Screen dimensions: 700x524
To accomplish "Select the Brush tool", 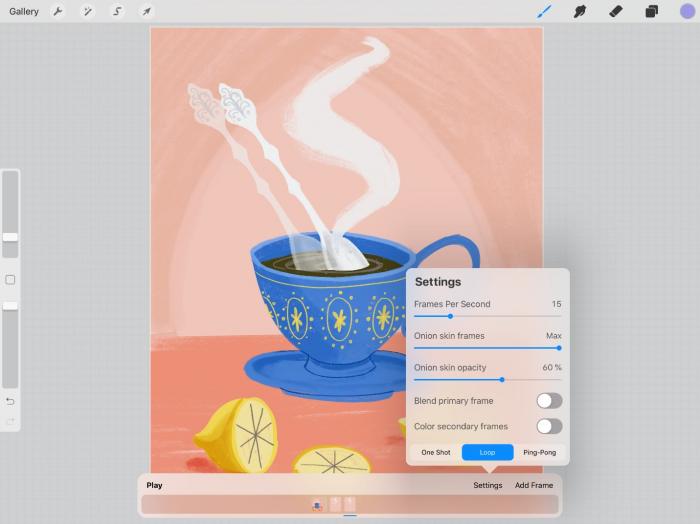I will (x=544, y=11).
